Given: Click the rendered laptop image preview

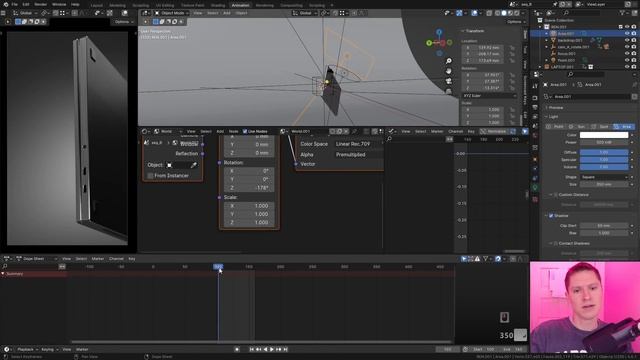Looking at the screenshot, I should [x=67, y=138].
